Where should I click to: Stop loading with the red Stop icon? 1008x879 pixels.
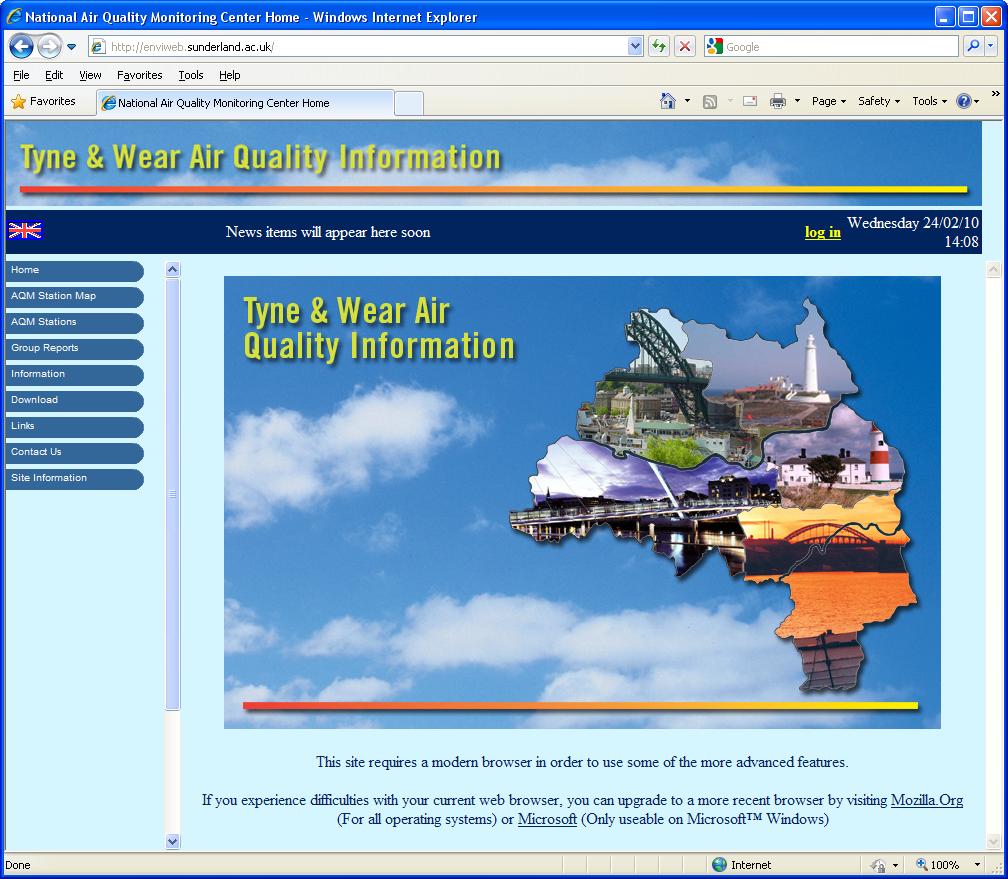(684, 46)
